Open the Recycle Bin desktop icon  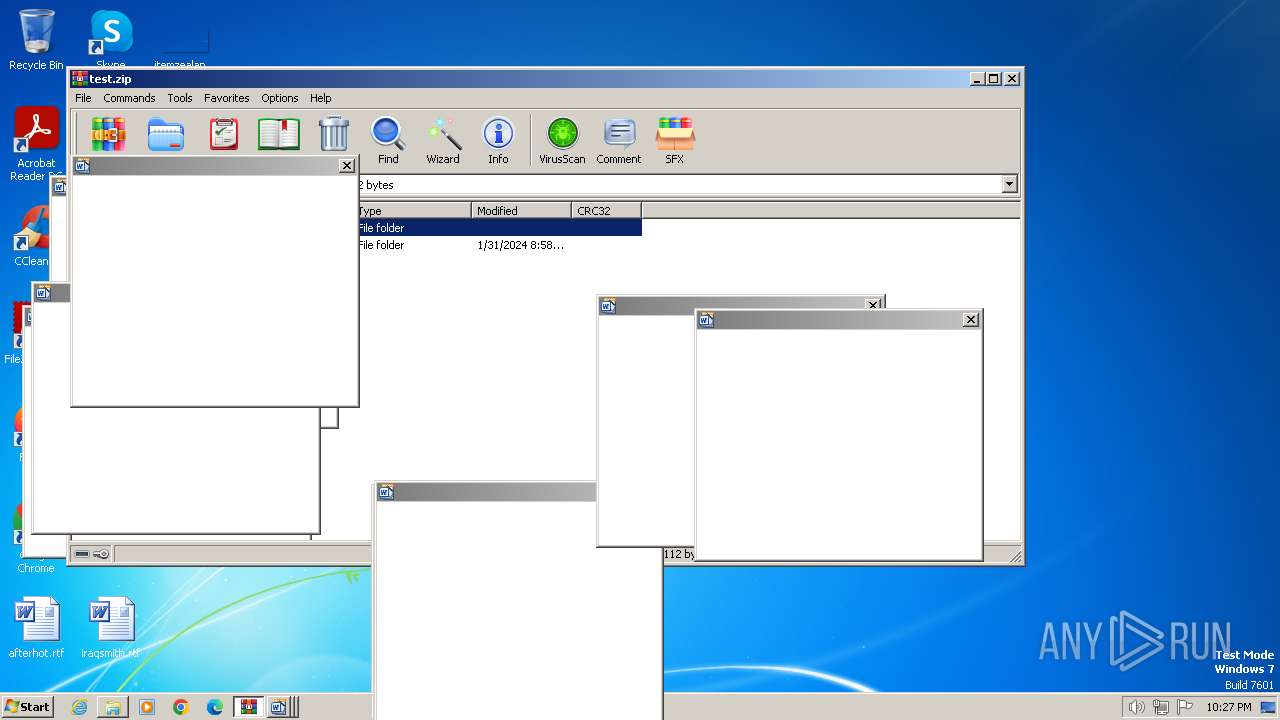coord(36,40)
